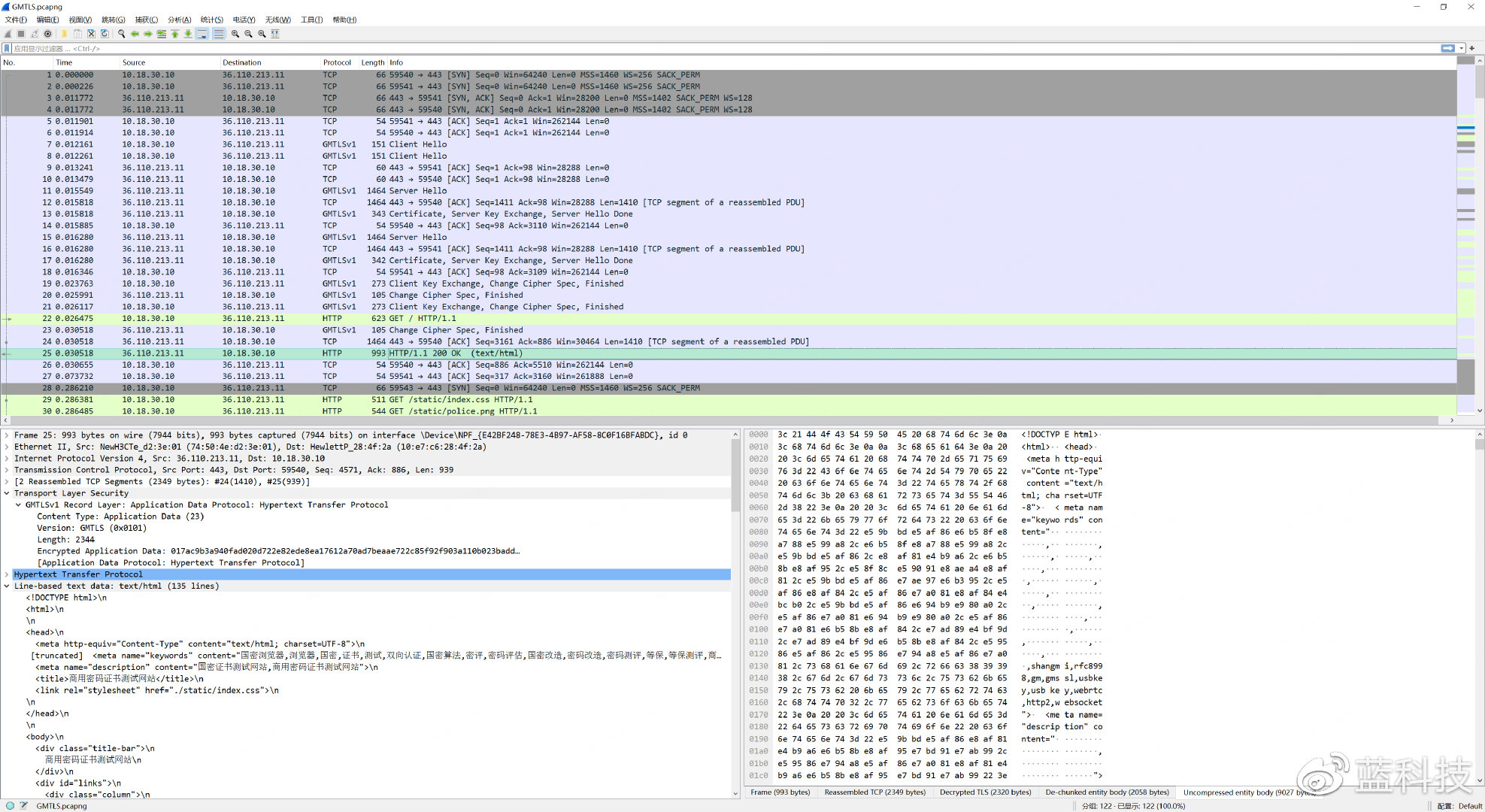1485x812 pixels.
Task: Open the 分析(A) analyze menu
Action: (x=179, y=20)
